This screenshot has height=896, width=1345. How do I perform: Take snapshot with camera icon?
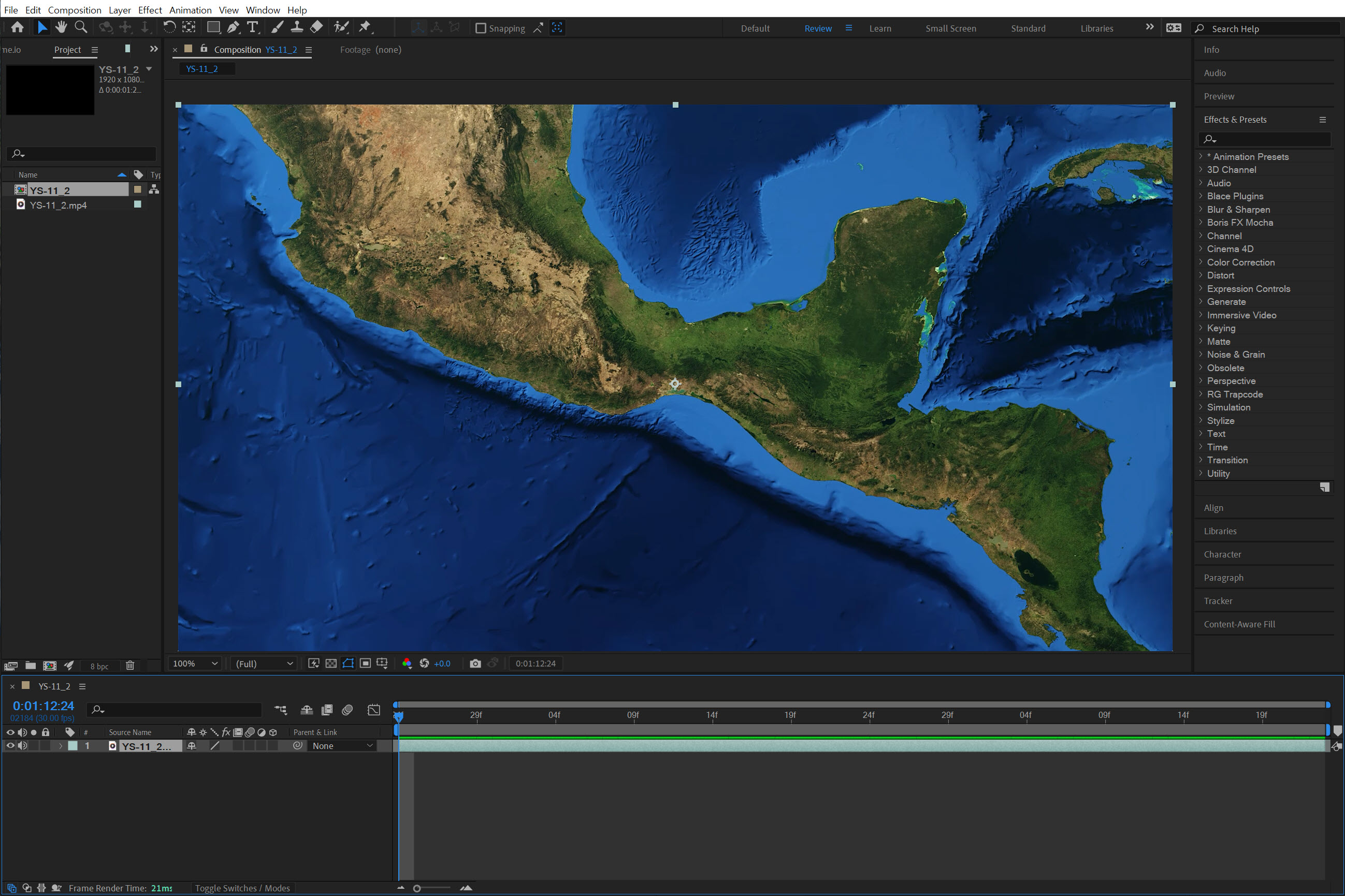(x=475, y=664)
